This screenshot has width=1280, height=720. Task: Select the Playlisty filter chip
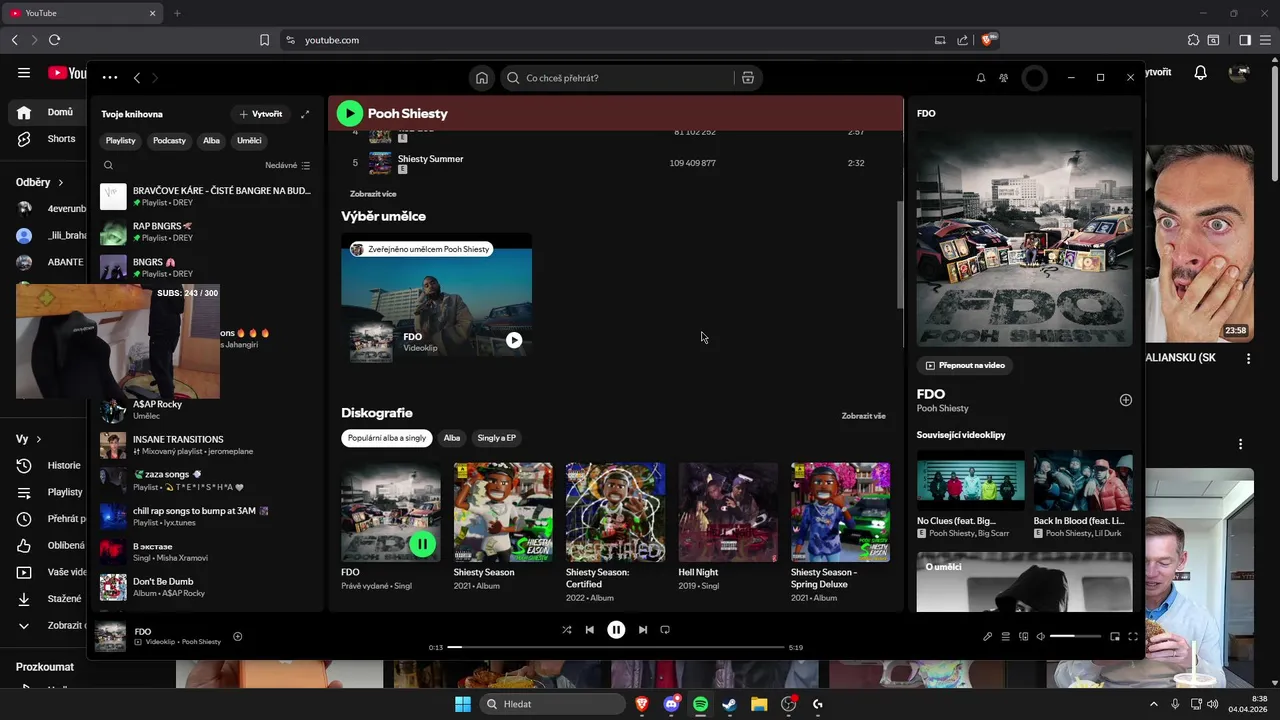(120, 141)
